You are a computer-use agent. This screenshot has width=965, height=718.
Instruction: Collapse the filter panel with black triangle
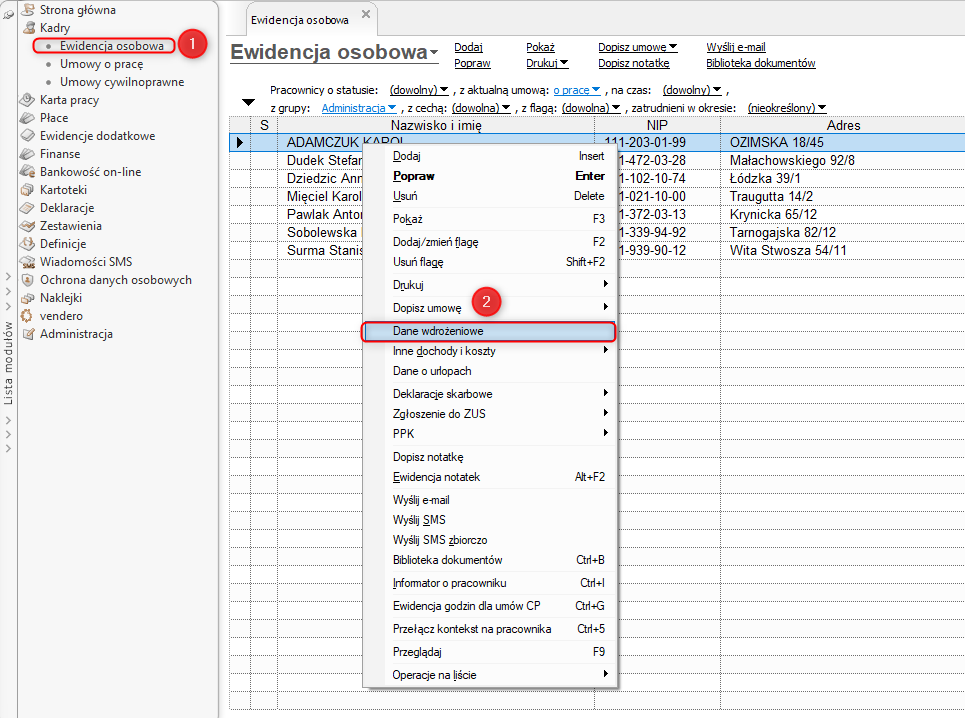248,103
